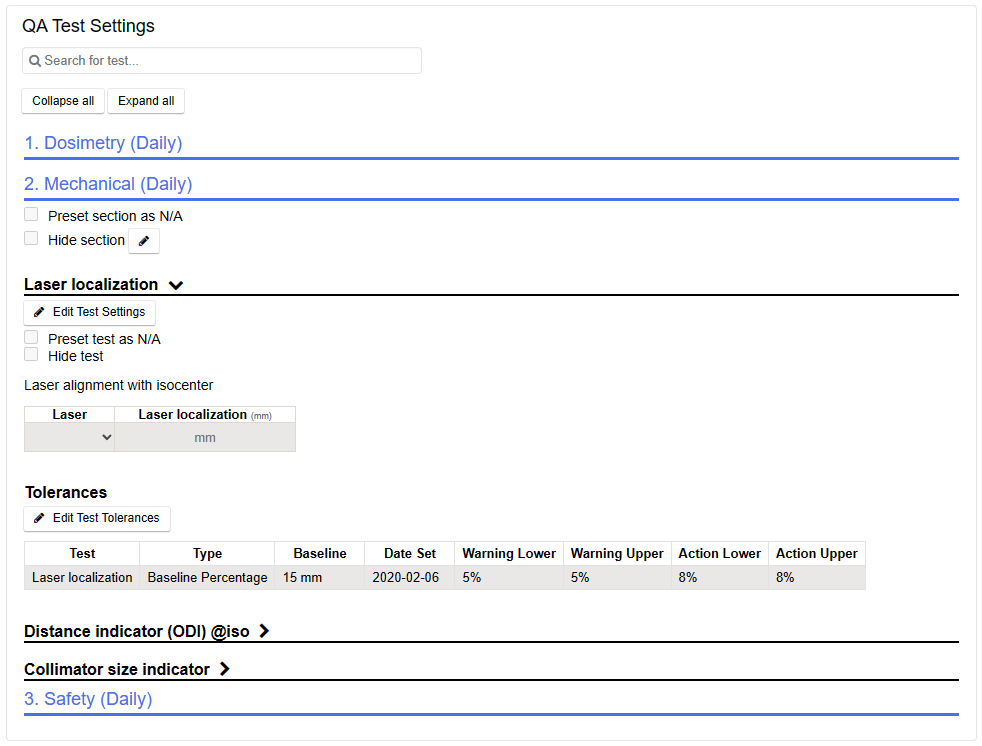Click the search magnifier icon in the search box
Viewport: 982px width, 746px height.
34,61
